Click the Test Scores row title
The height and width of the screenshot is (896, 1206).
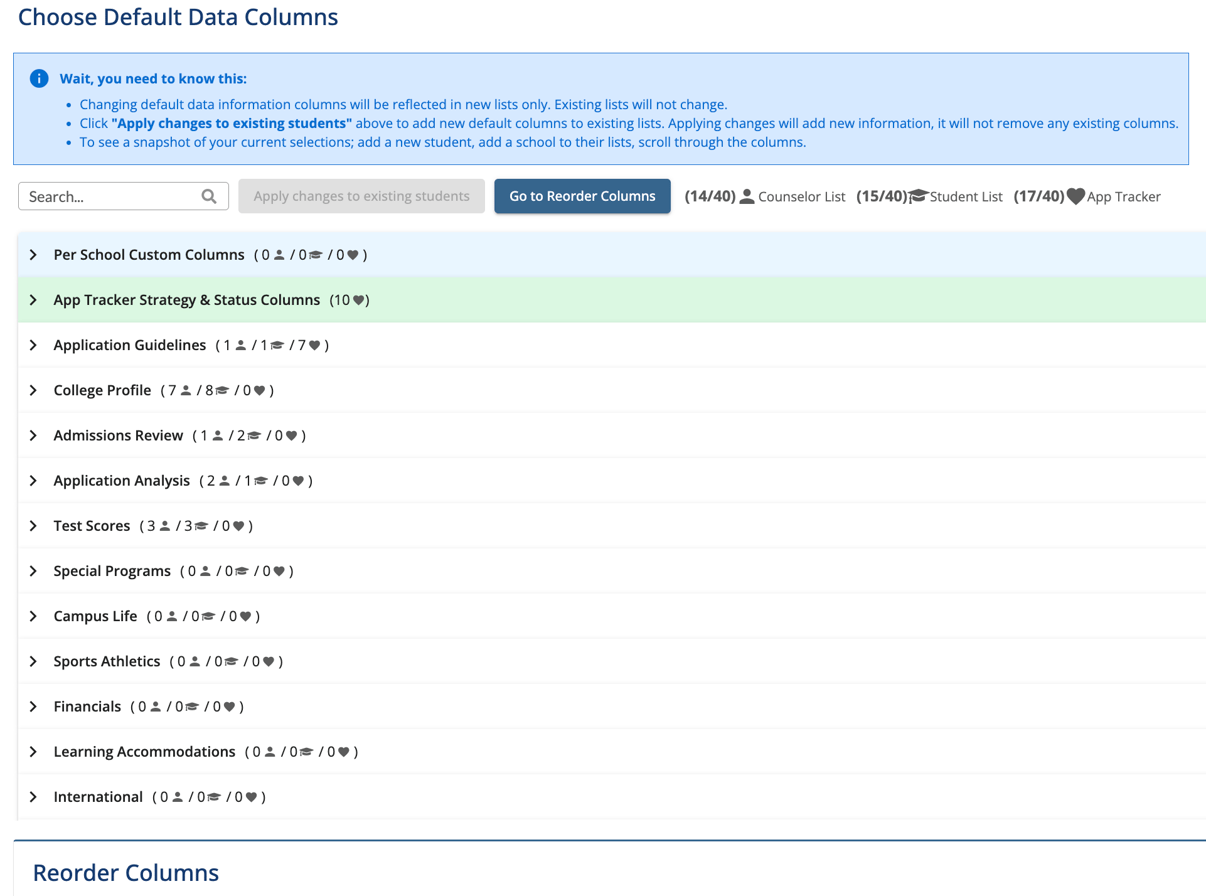click(x=92, y=526)
